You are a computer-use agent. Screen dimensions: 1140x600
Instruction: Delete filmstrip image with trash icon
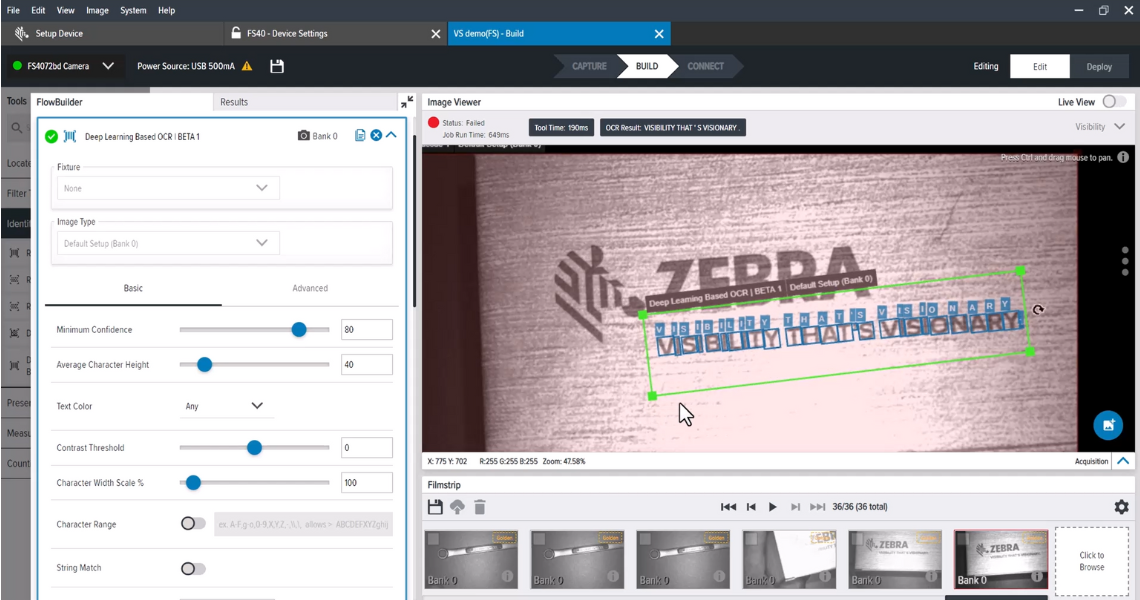[x=480, y=507]
